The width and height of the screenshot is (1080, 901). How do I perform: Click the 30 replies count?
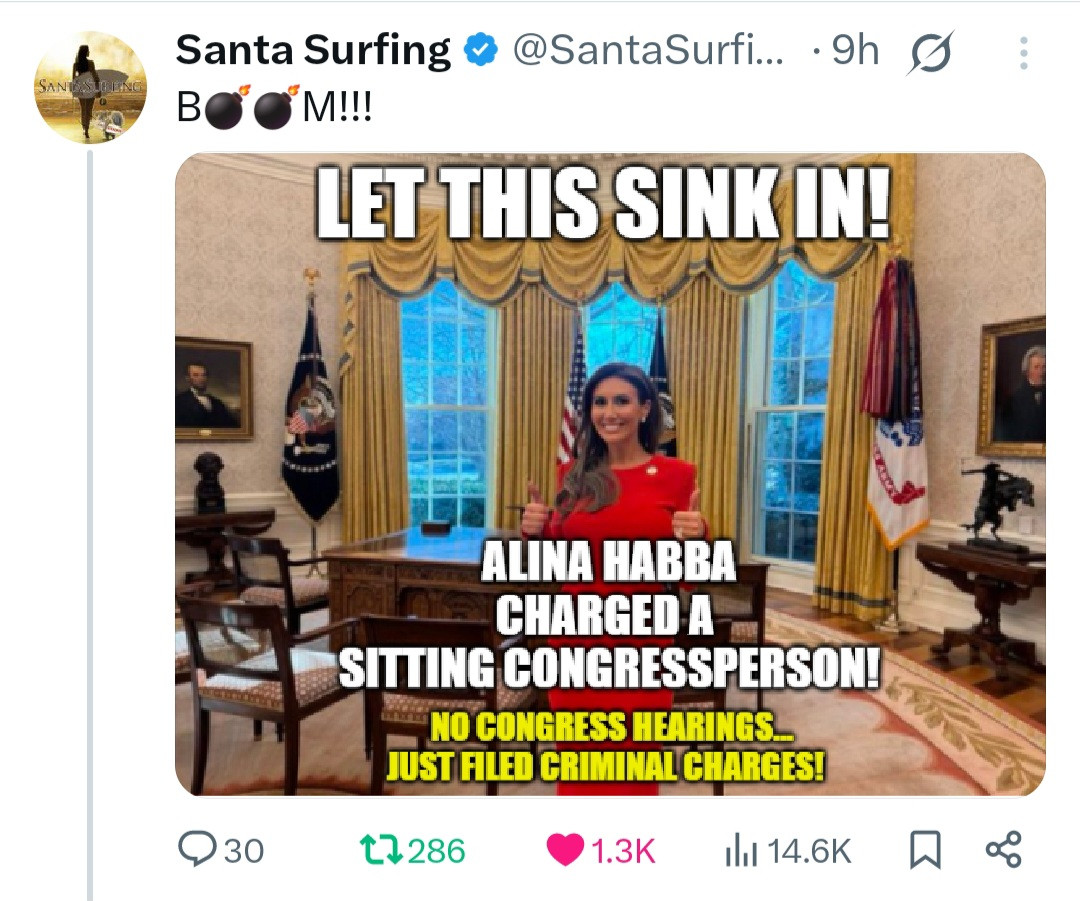point(244,851)
